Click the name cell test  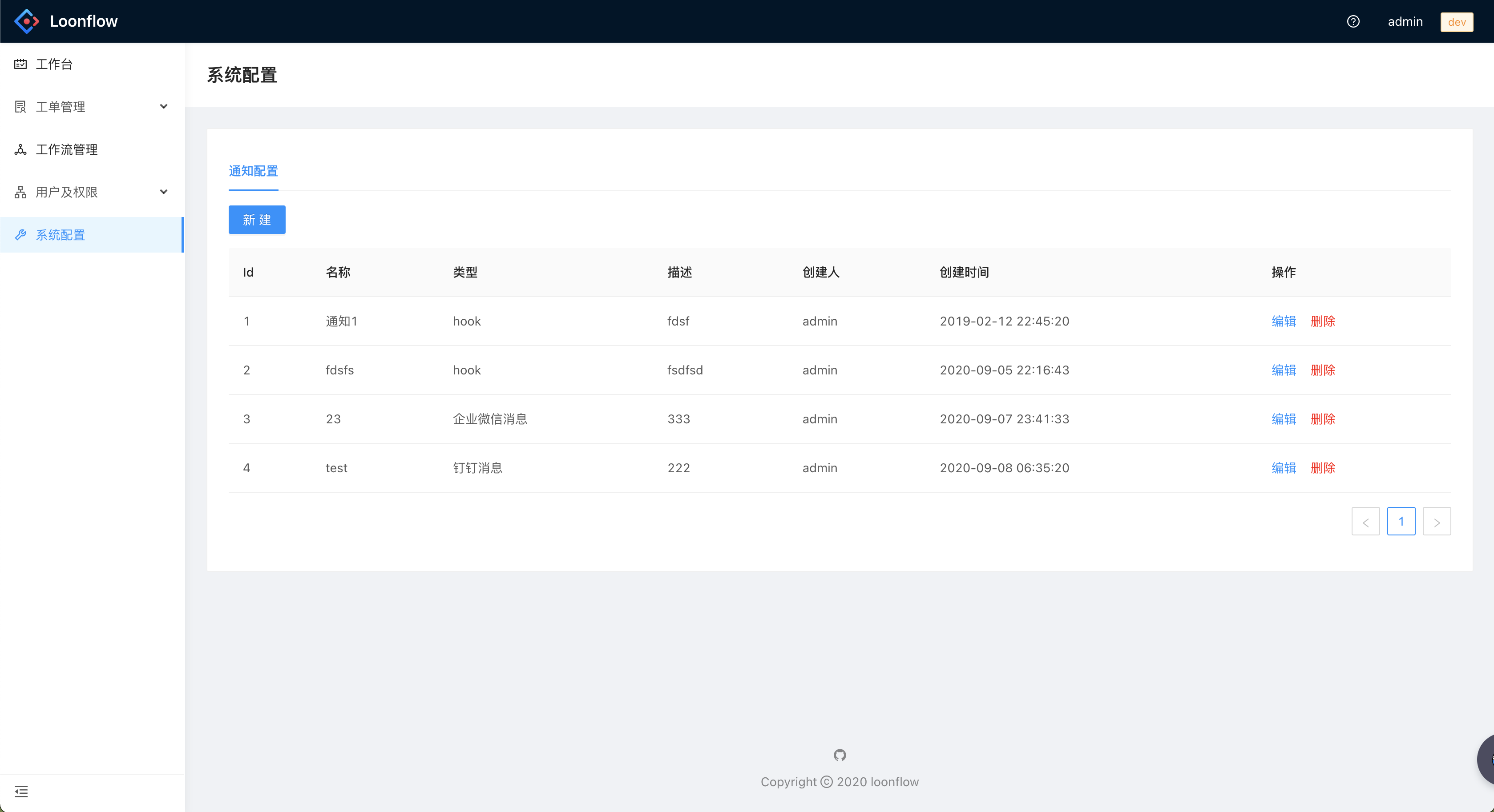pyautogui.click(x=336, y=468)
